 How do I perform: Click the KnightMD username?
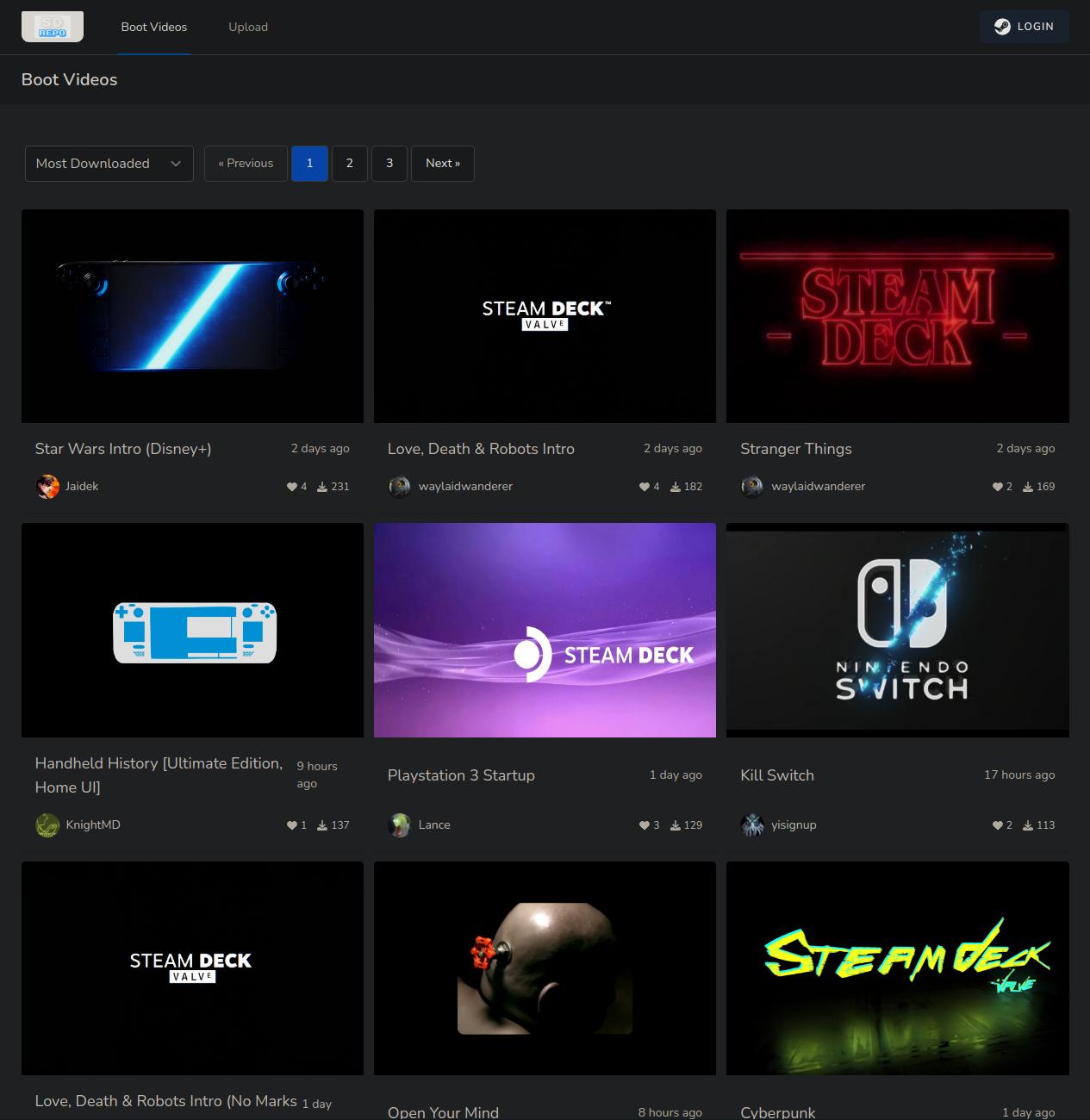tap(93, 825)
